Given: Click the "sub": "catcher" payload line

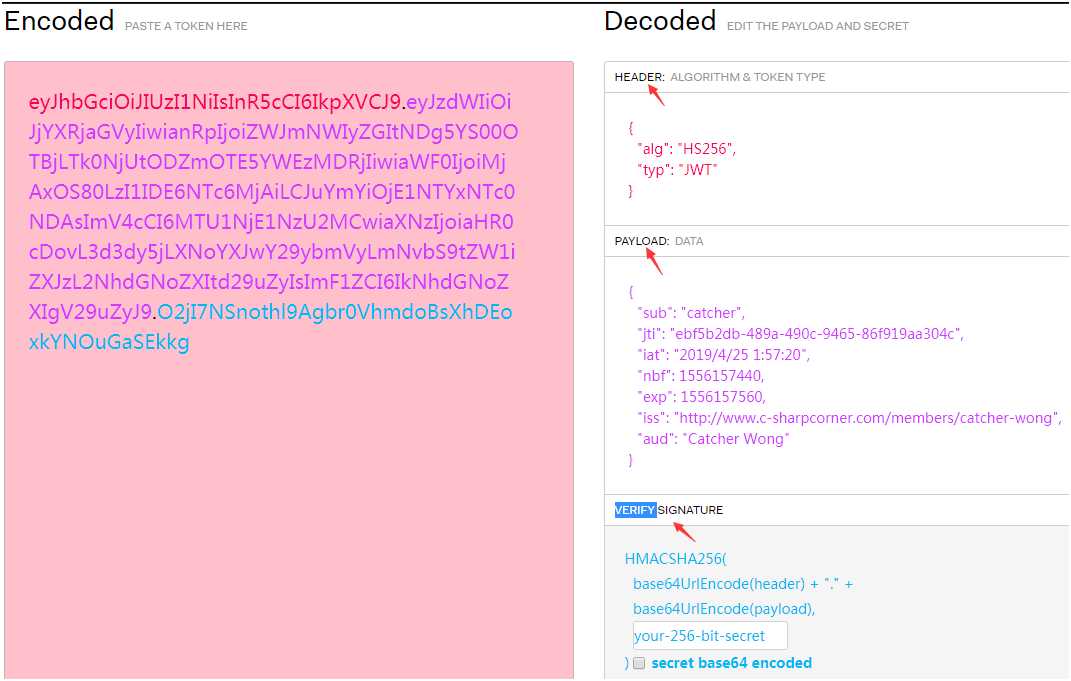Looking at the screenshot, I should click(691, 313).
